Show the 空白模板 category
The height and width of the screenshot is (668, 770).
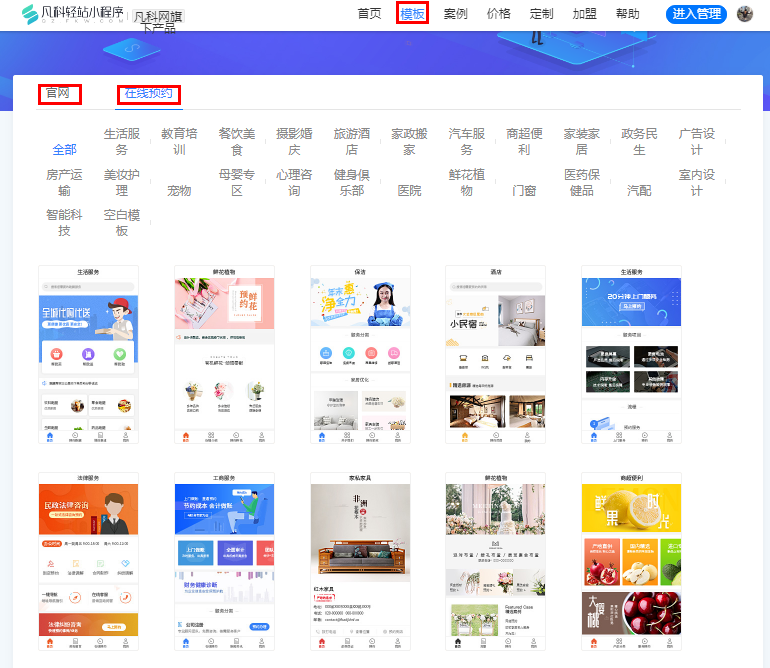[x=122, y=222]
